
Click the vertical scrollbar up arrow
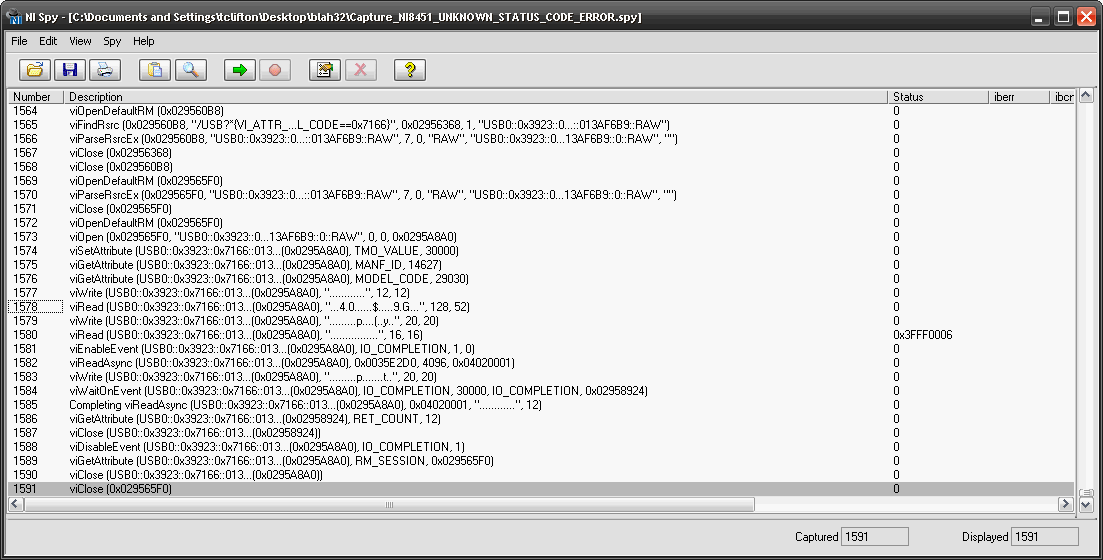(x=1086, y=95)
